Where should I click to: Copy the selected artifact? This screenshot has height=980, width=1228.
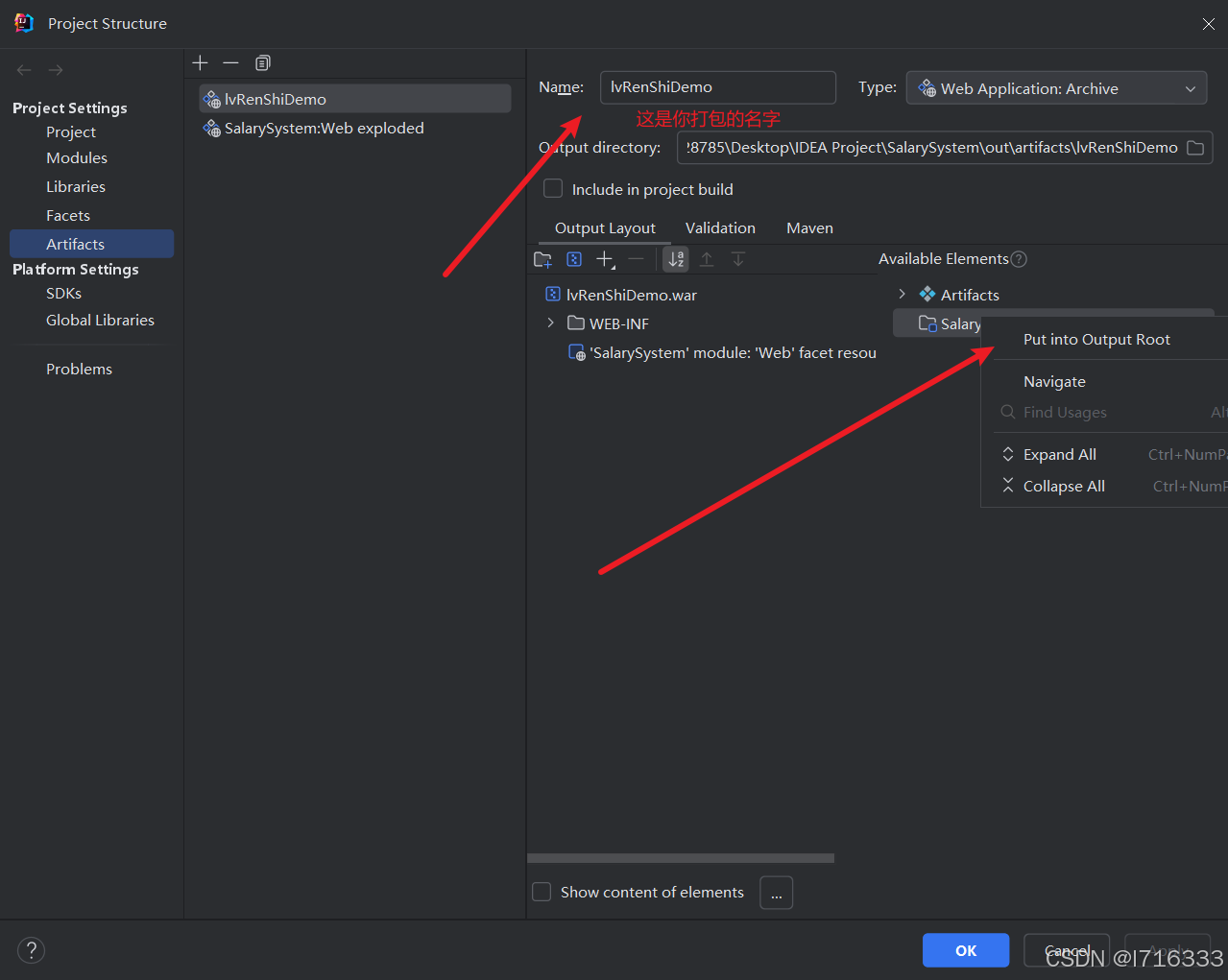(x=262, y=62)
